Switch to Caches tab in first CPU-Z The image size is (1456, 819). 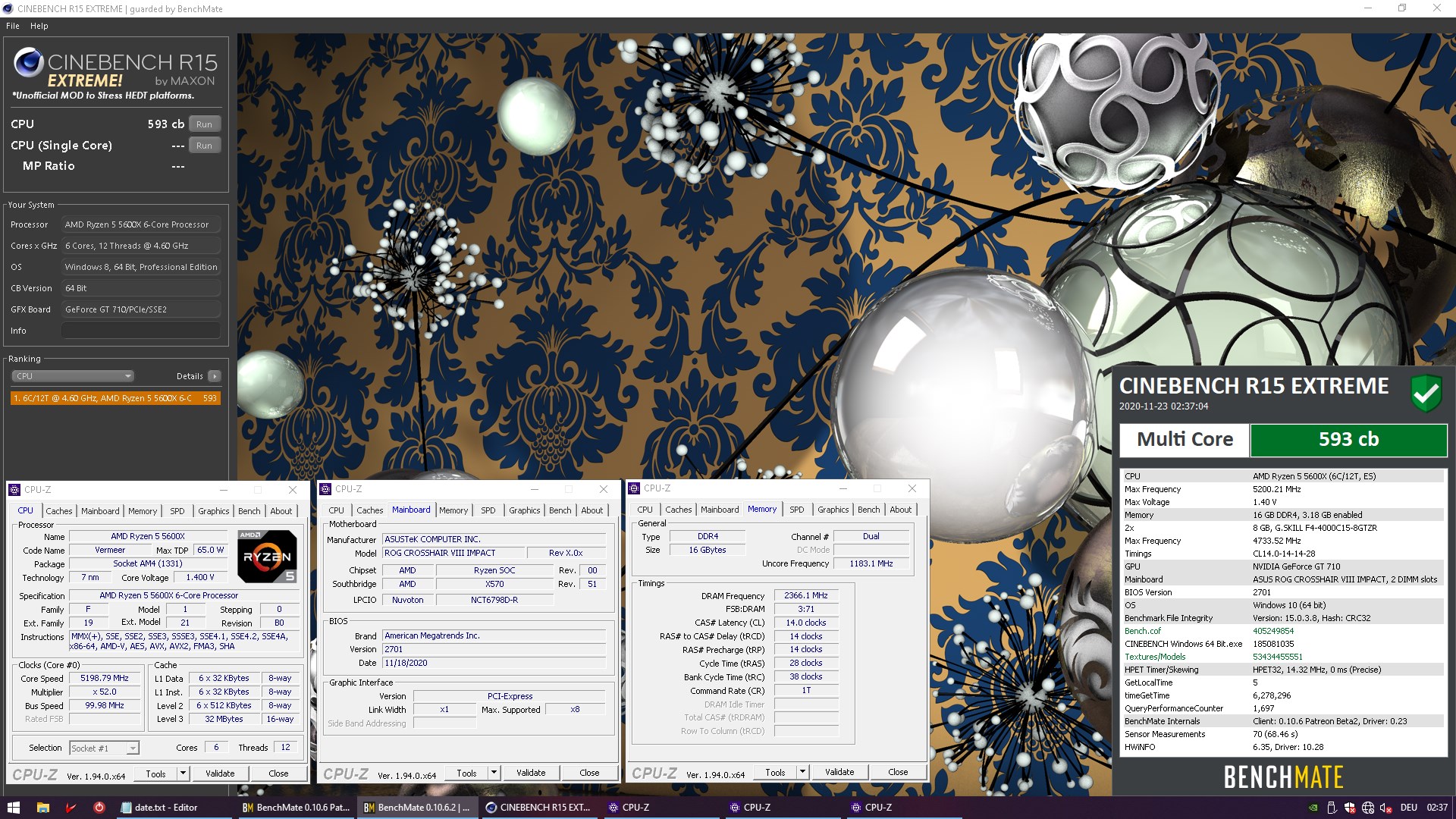click(x=59, y=511)
